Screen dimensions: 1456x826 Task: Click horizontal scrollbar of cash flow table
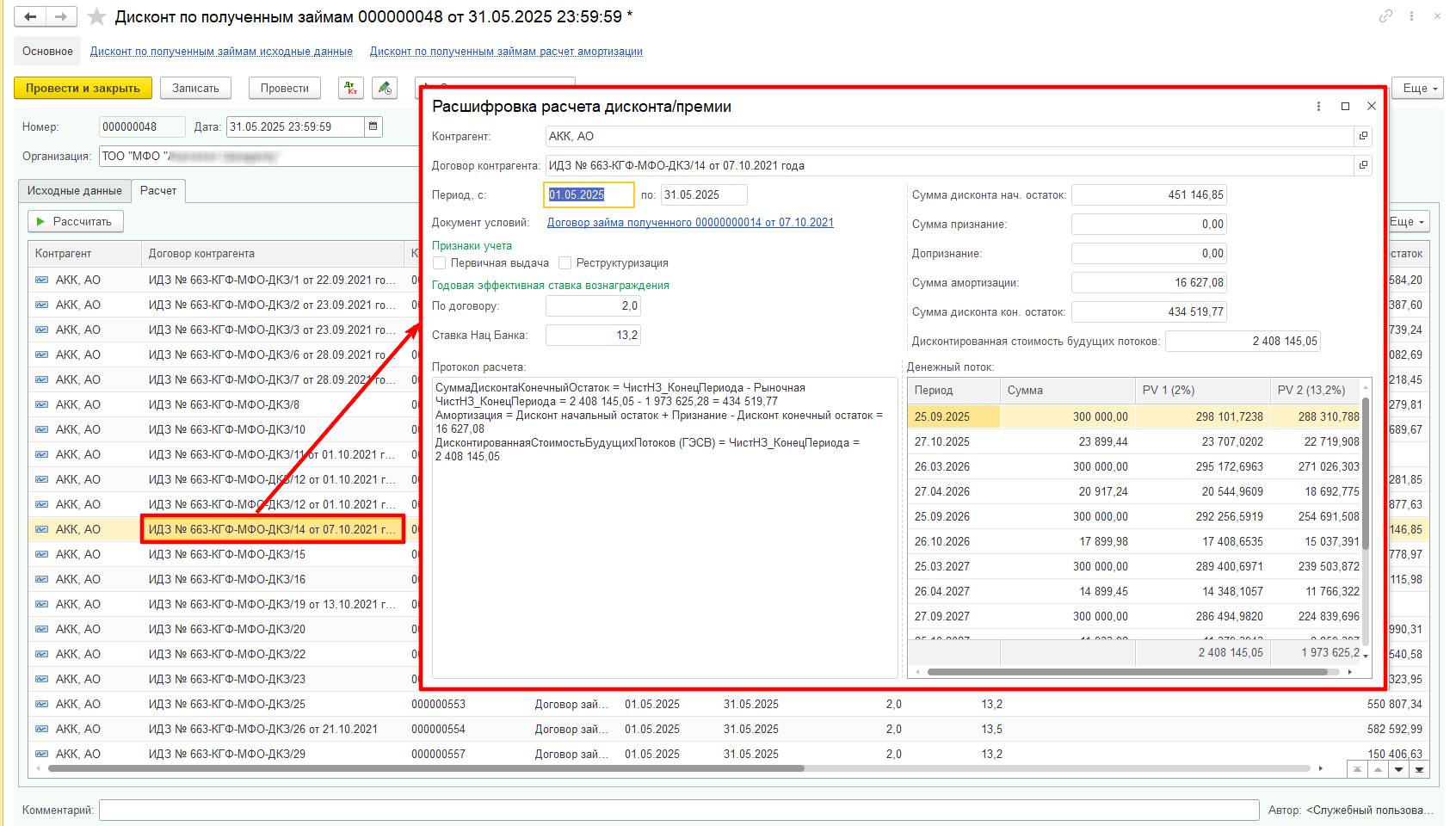1126,672
